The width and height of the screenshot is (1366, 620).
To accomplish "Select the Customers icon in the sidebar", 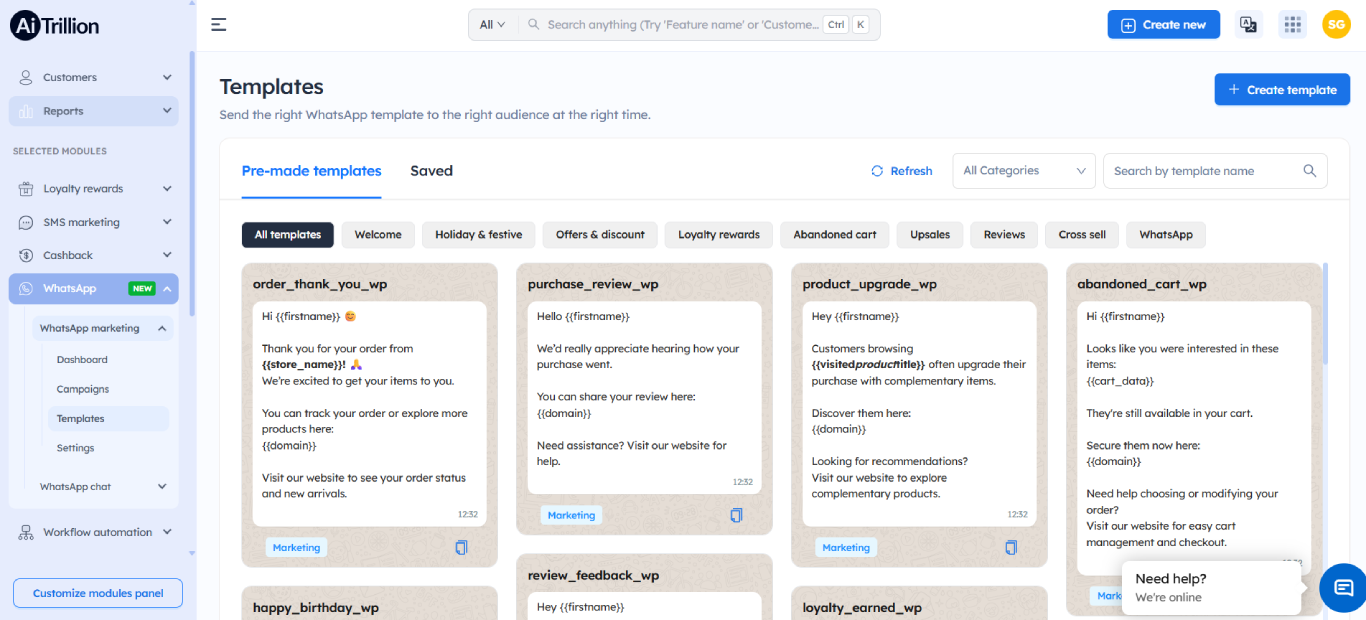I will click(24, 76).
